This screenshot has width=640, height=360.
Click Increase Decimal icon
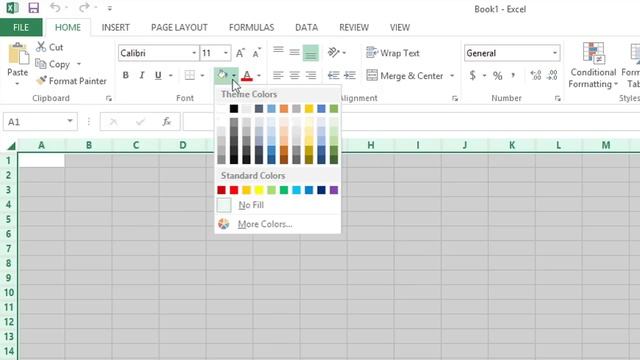pyautogui.click(x=536, y=75)
